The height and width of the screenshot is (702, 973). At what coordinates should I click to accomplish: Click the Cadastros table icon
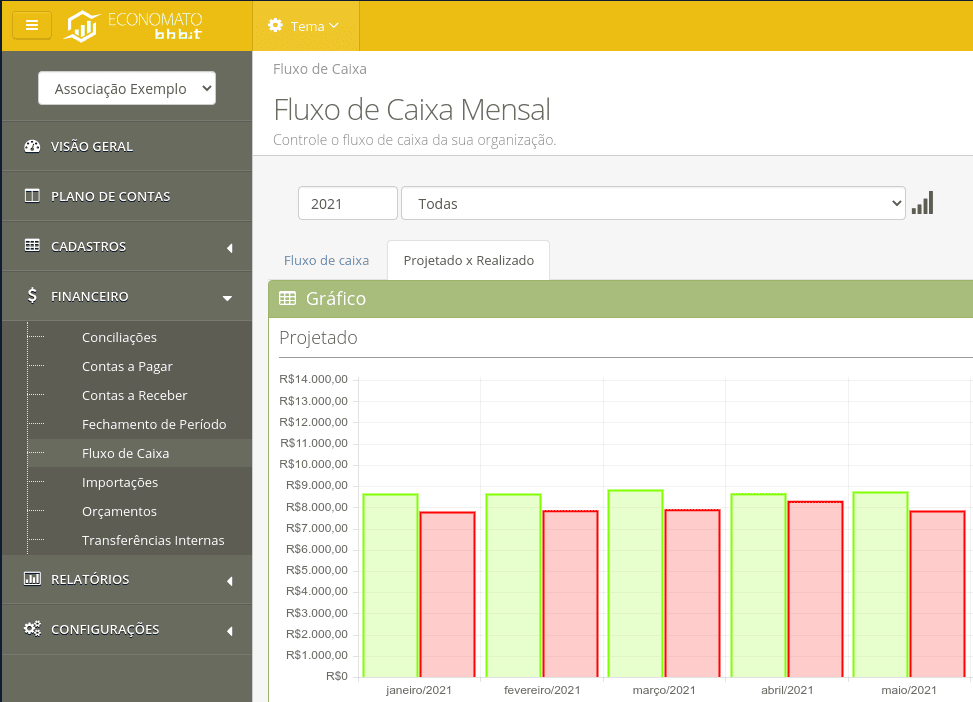pyautogui.click(x=32, y=245)
